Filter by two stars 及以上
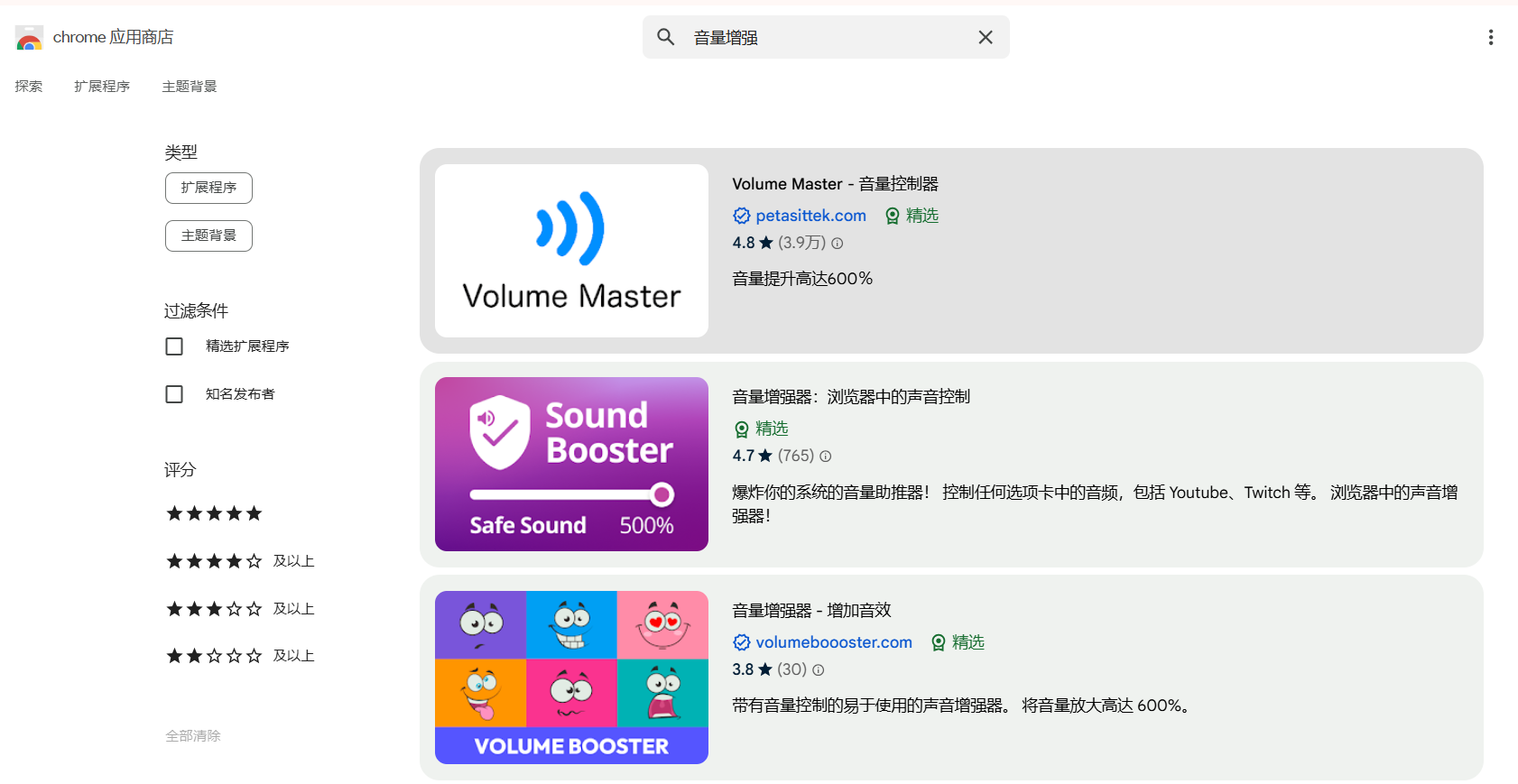 240,656
